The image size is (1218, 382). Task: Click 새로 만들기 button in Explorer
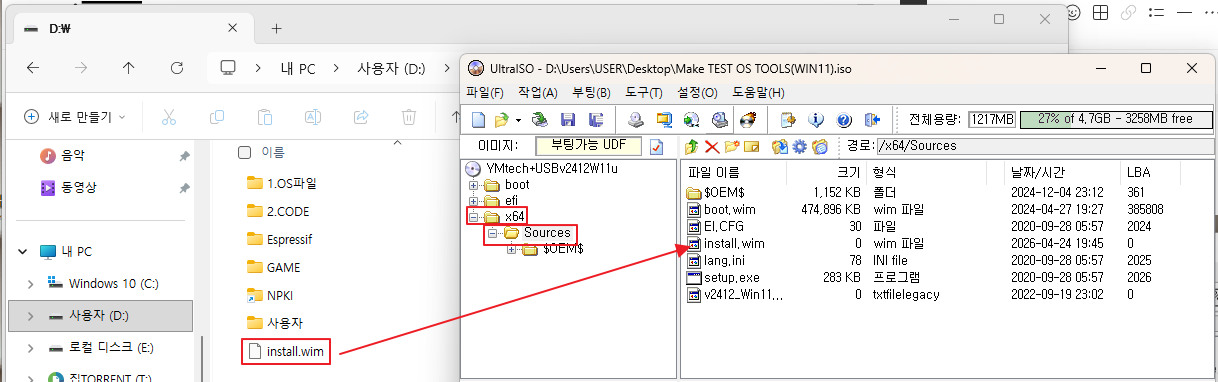(75, 117)
